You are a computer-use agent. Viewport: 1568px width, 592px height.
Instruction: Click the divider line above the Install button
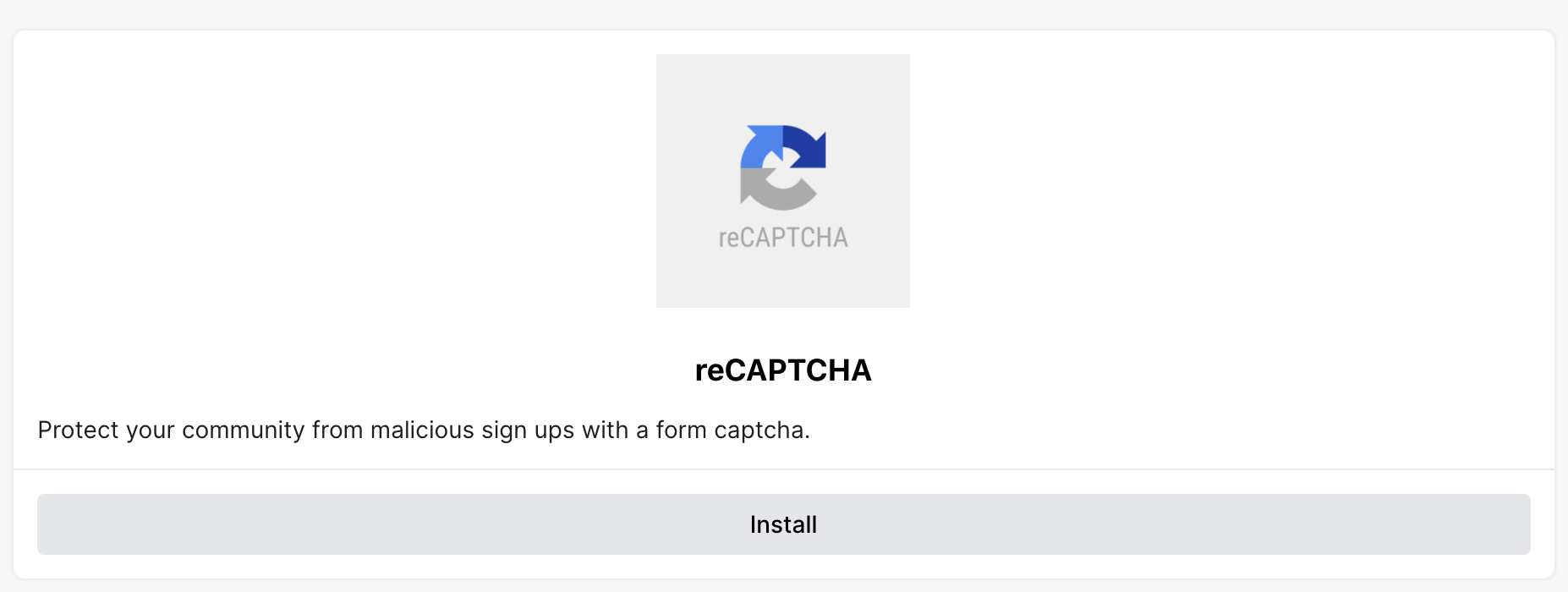coord(783,469)
